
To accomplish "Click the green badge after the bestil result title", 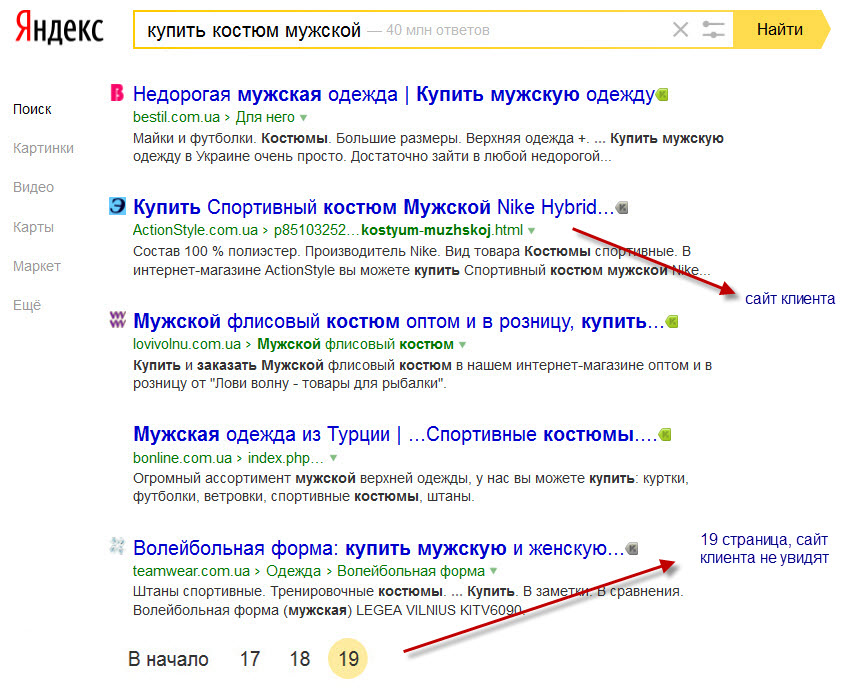I will click(662, 95).
